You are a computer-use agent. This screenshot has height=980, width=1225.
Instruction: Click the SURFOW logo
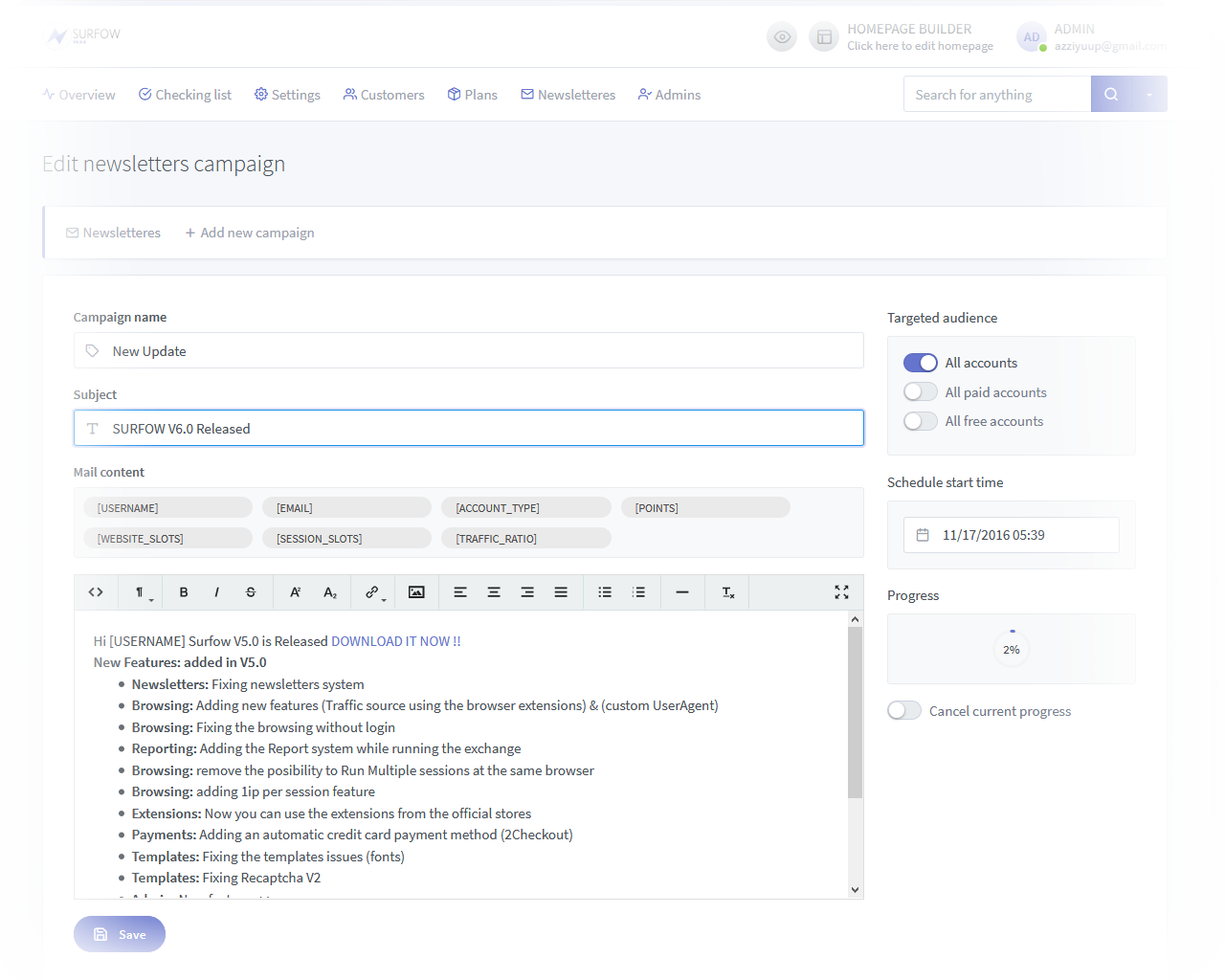point(84,35)
